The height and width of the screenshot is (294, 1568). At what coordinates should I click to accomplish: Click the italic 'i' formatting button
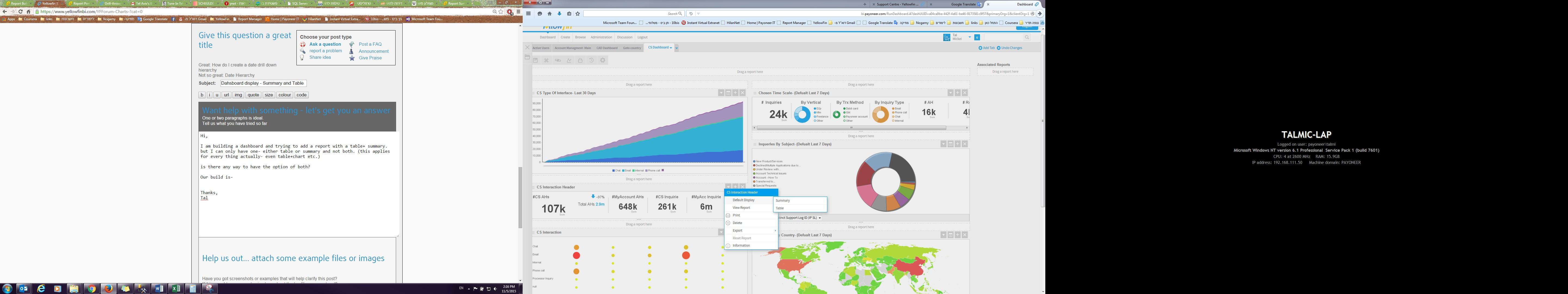[209, 95]
